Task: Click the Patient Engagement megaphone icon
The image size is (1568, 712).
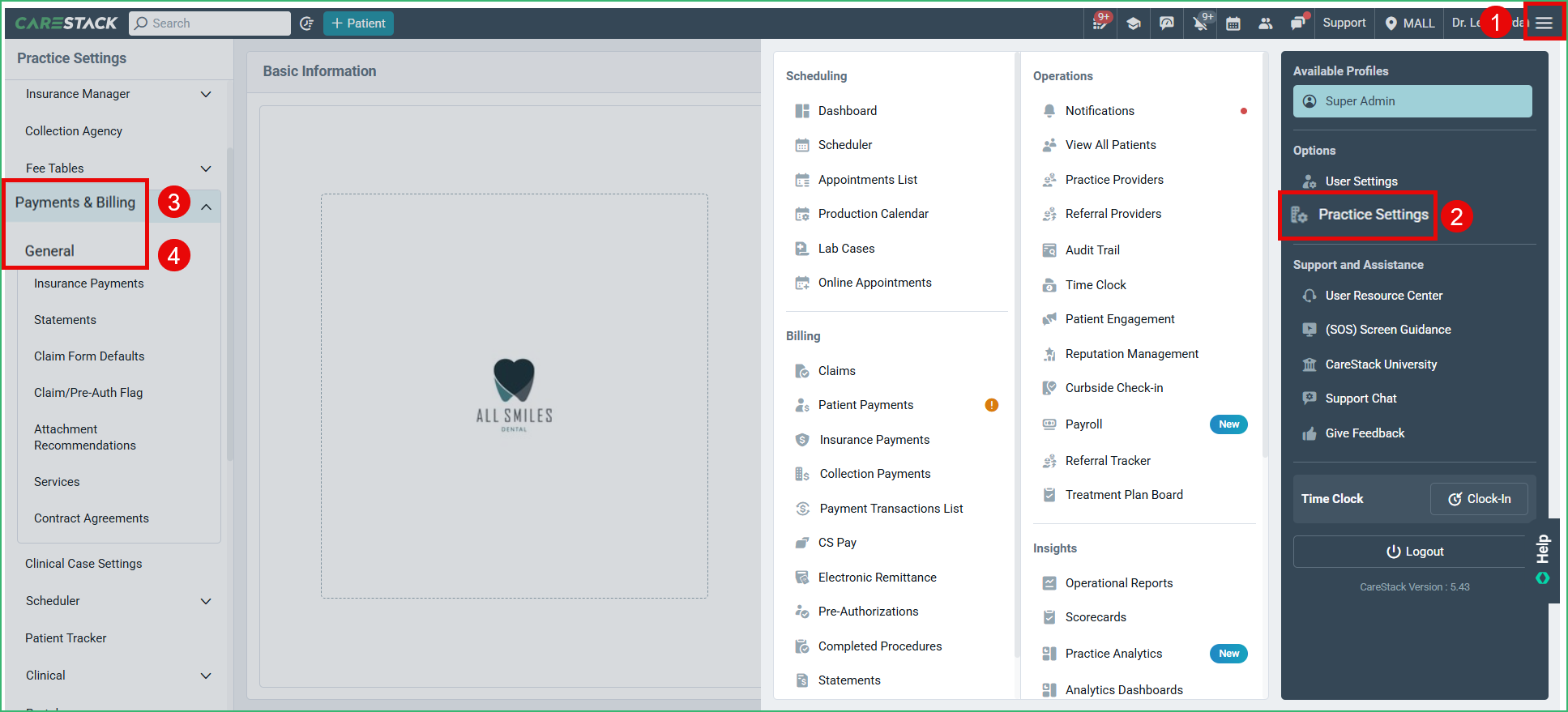Action: [x=1049, y=319]
